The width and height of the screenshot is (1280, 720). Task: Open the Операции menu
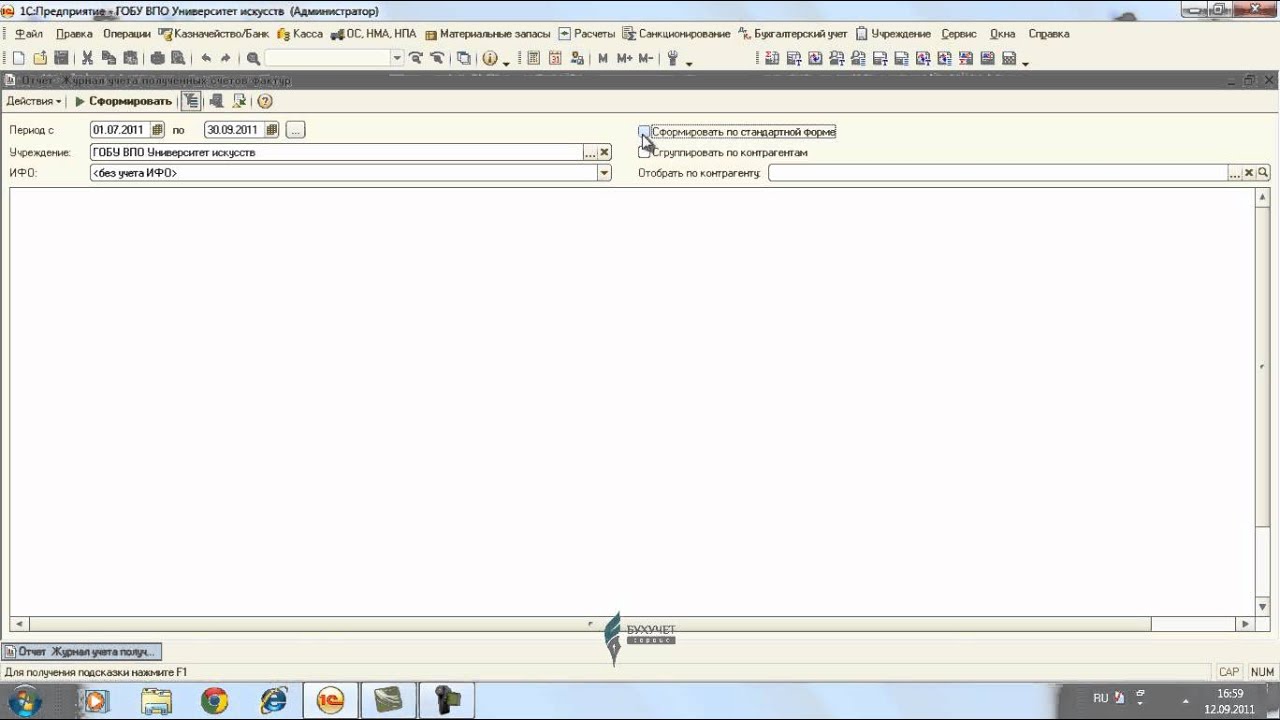[126, 34]
